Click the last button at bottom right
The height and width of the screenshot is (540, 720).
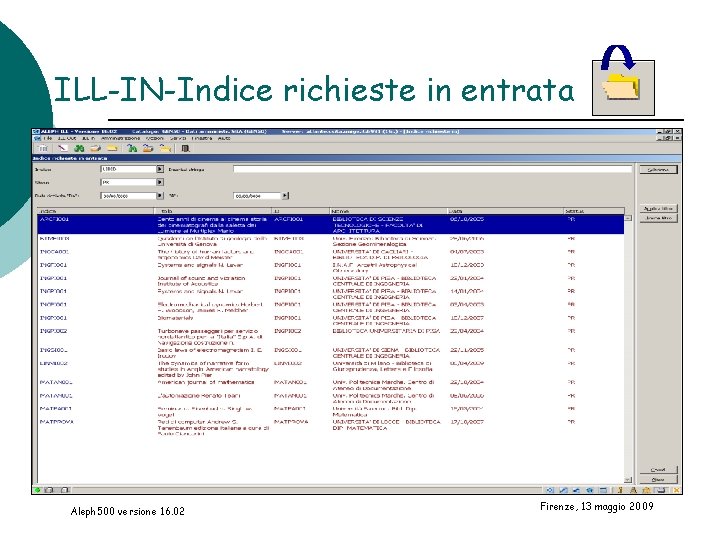[x=658, y=480]
